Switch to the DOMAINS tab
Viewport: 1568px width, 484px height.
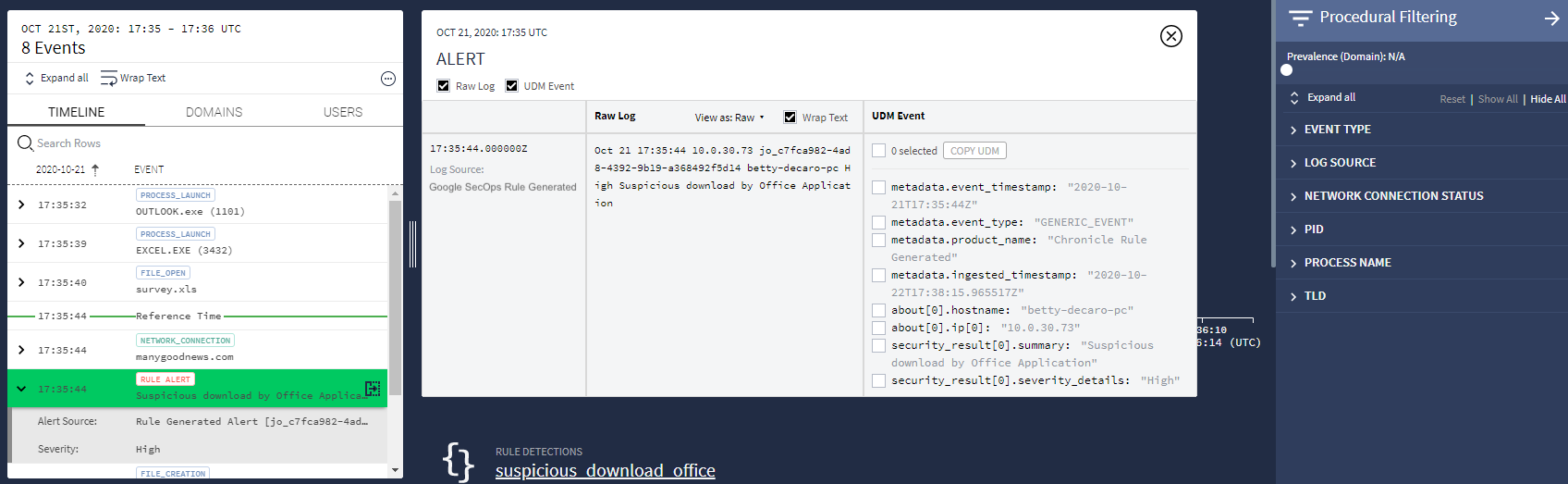click(x=214, y=112)
